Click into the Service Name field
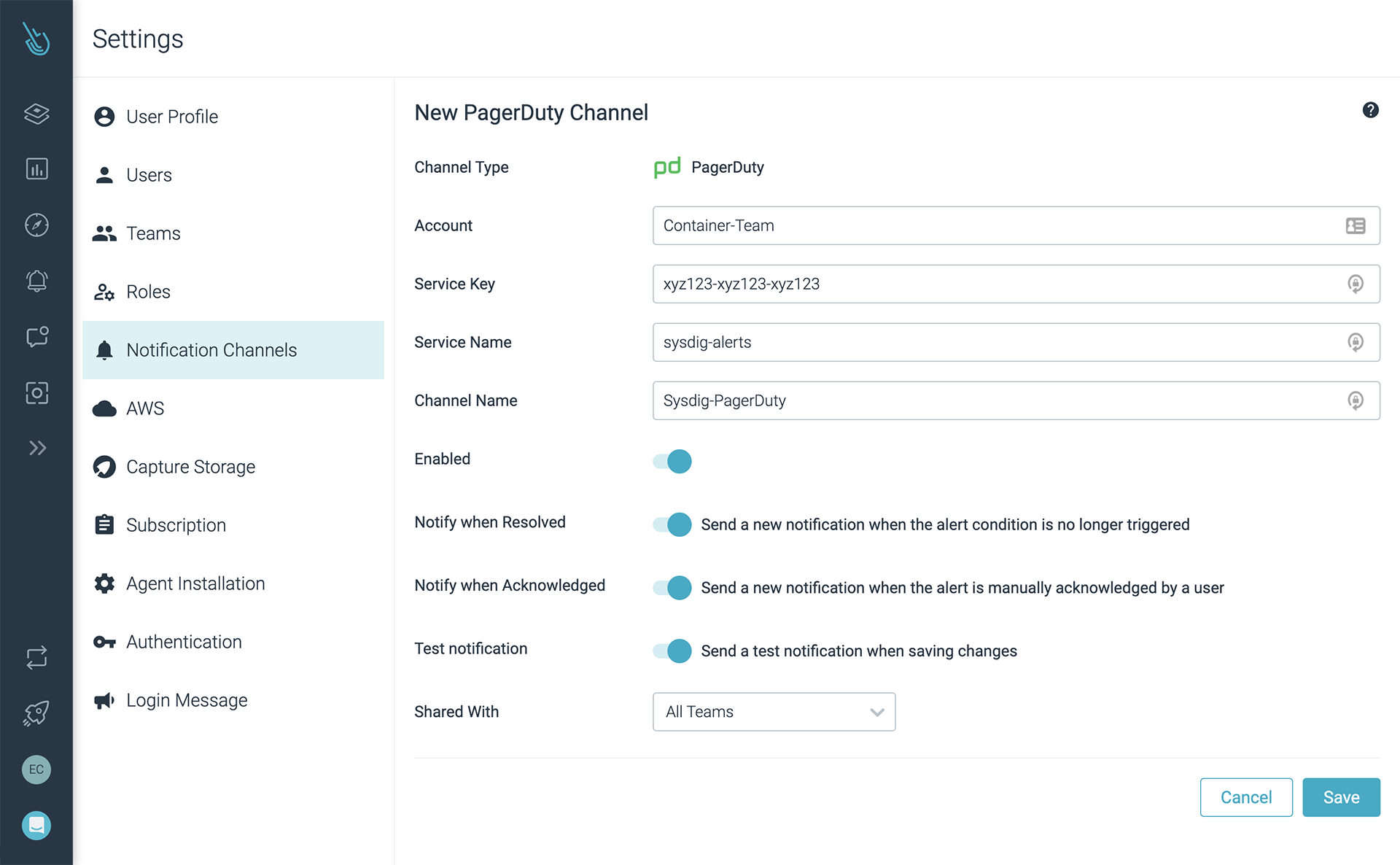The image size is (1400, 865). coord(1016,342)
